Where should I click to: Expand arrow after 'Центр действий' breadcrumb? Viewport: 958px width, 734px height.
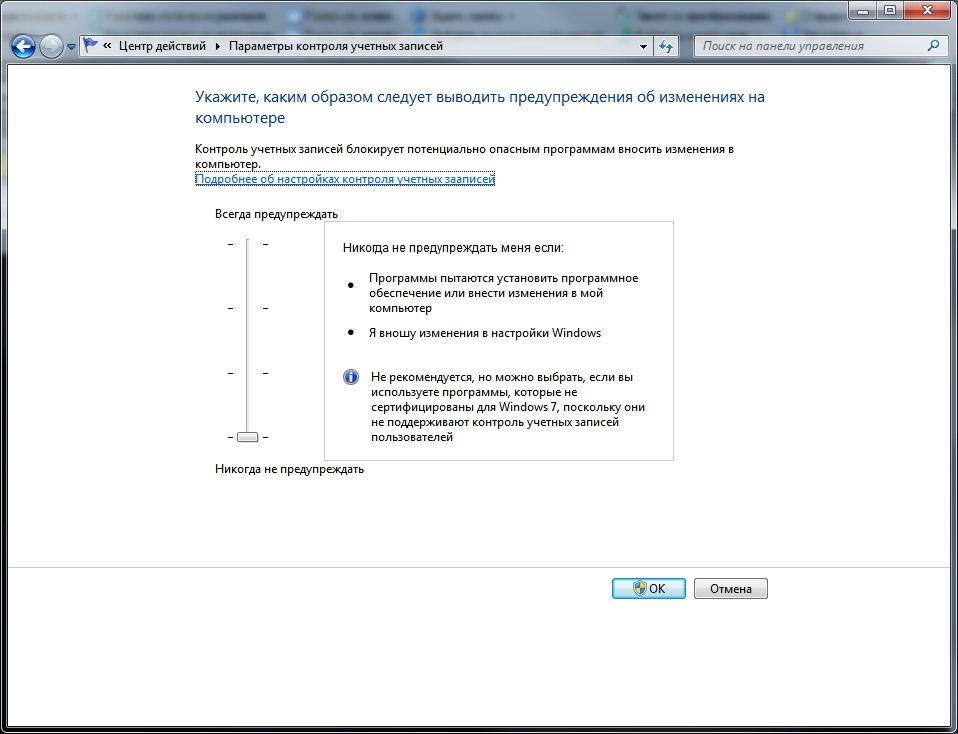[218, 46]
